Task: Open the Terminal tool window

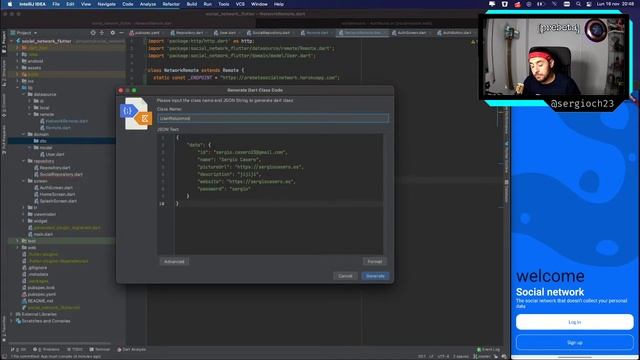Action: coord(100,349)
